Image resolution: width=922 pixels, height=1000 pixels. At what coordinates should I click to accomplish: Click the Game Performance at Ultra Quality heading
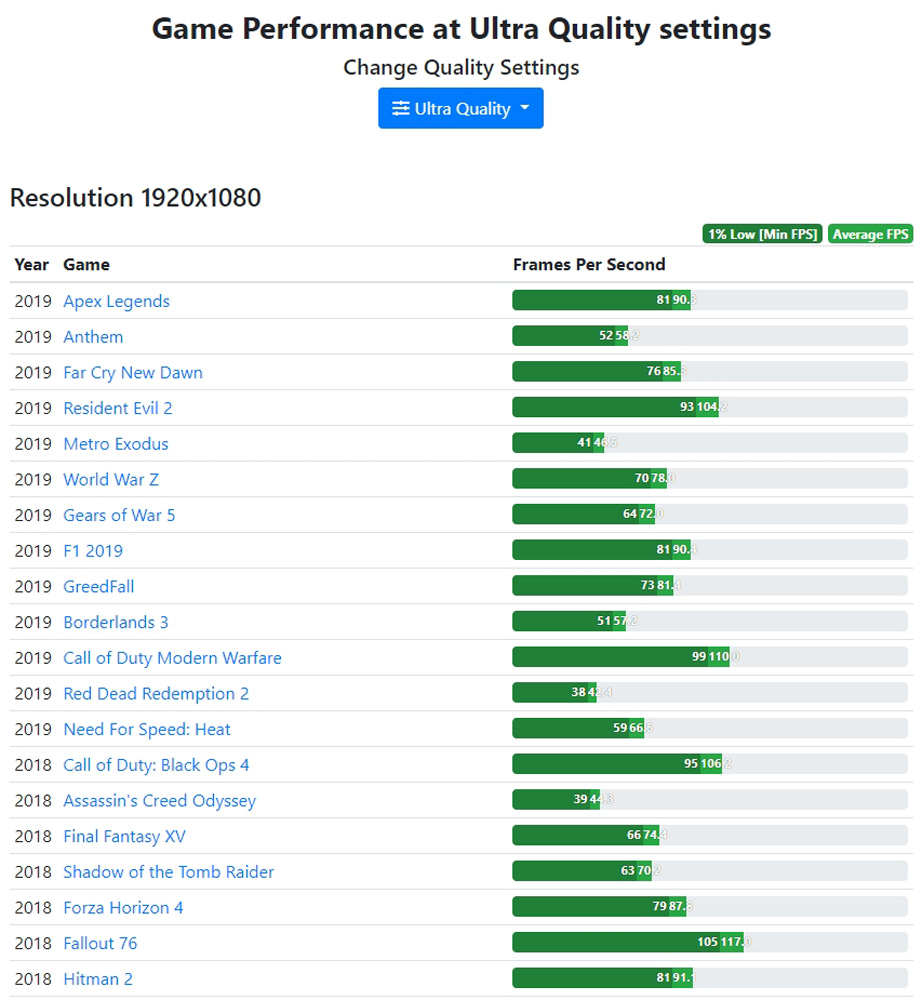(x=461, y=29)
